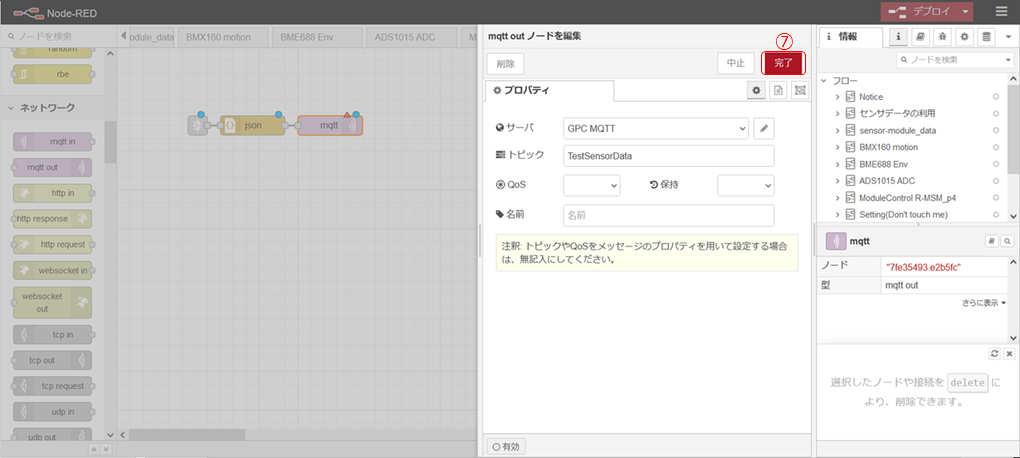Open the debug bug icon in sidebar
This screenshot has height=458, width=1020.
[x=942, y=37]
